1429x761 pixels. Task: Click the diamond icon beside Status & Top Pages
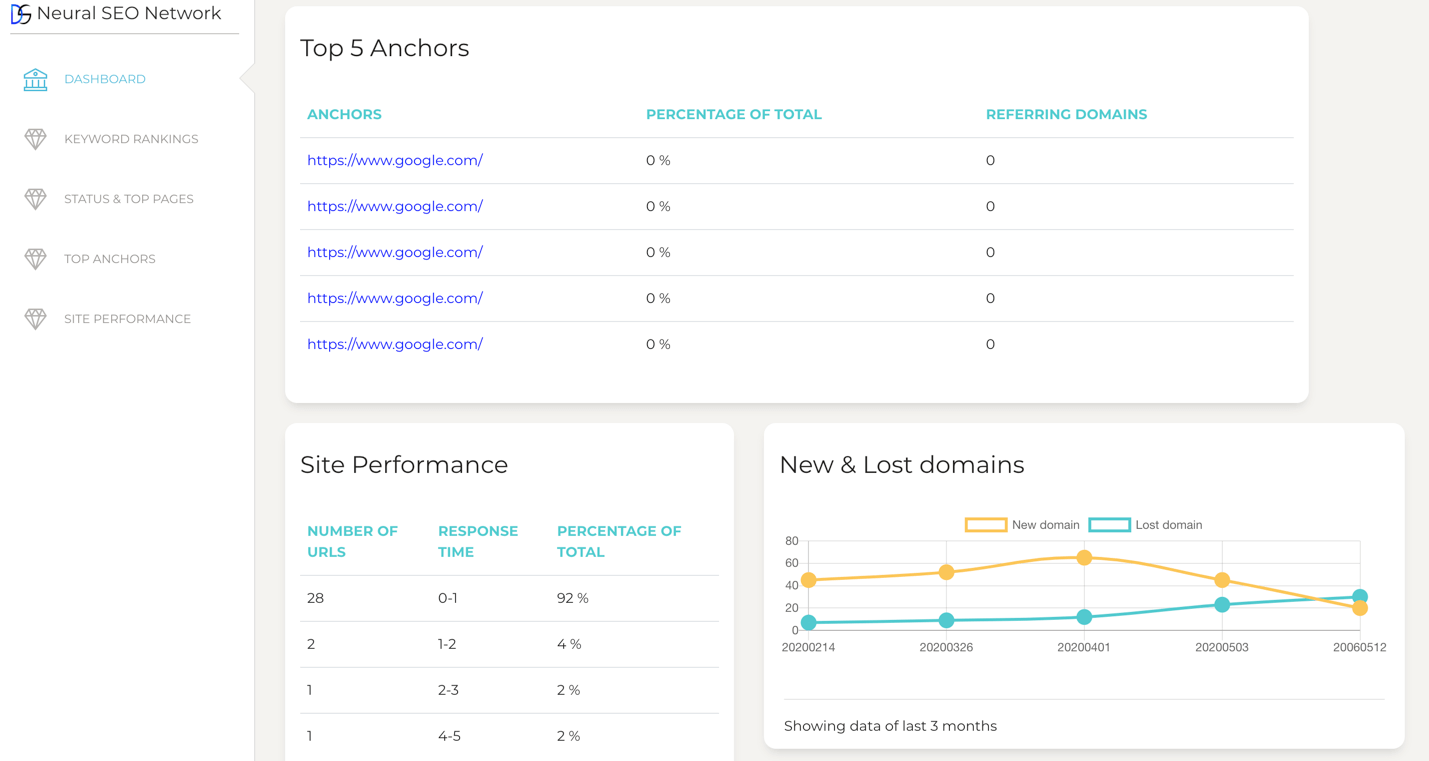click(35, 199)
